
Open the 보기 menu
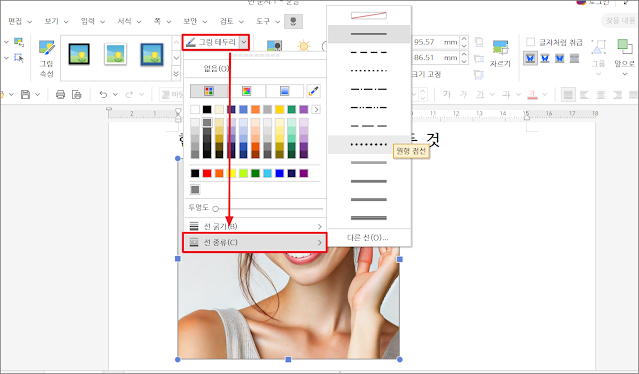point(56,21)
